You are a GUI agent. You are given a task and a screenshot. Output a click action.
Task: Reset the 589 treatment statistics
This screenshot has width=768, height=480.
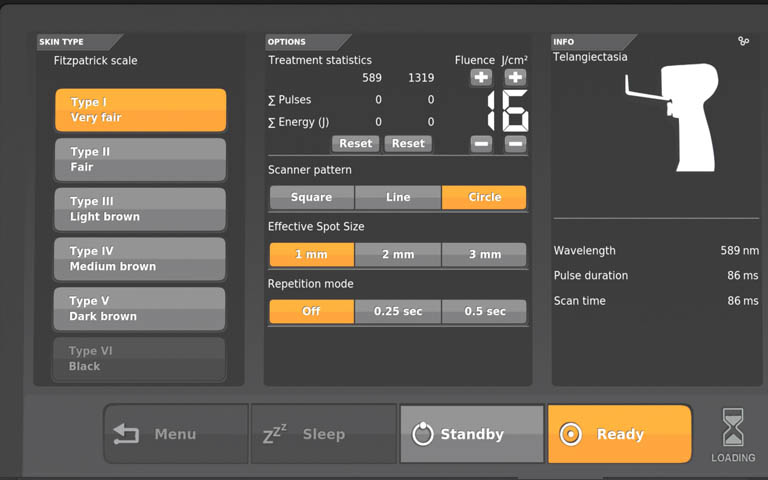(355, 143)
